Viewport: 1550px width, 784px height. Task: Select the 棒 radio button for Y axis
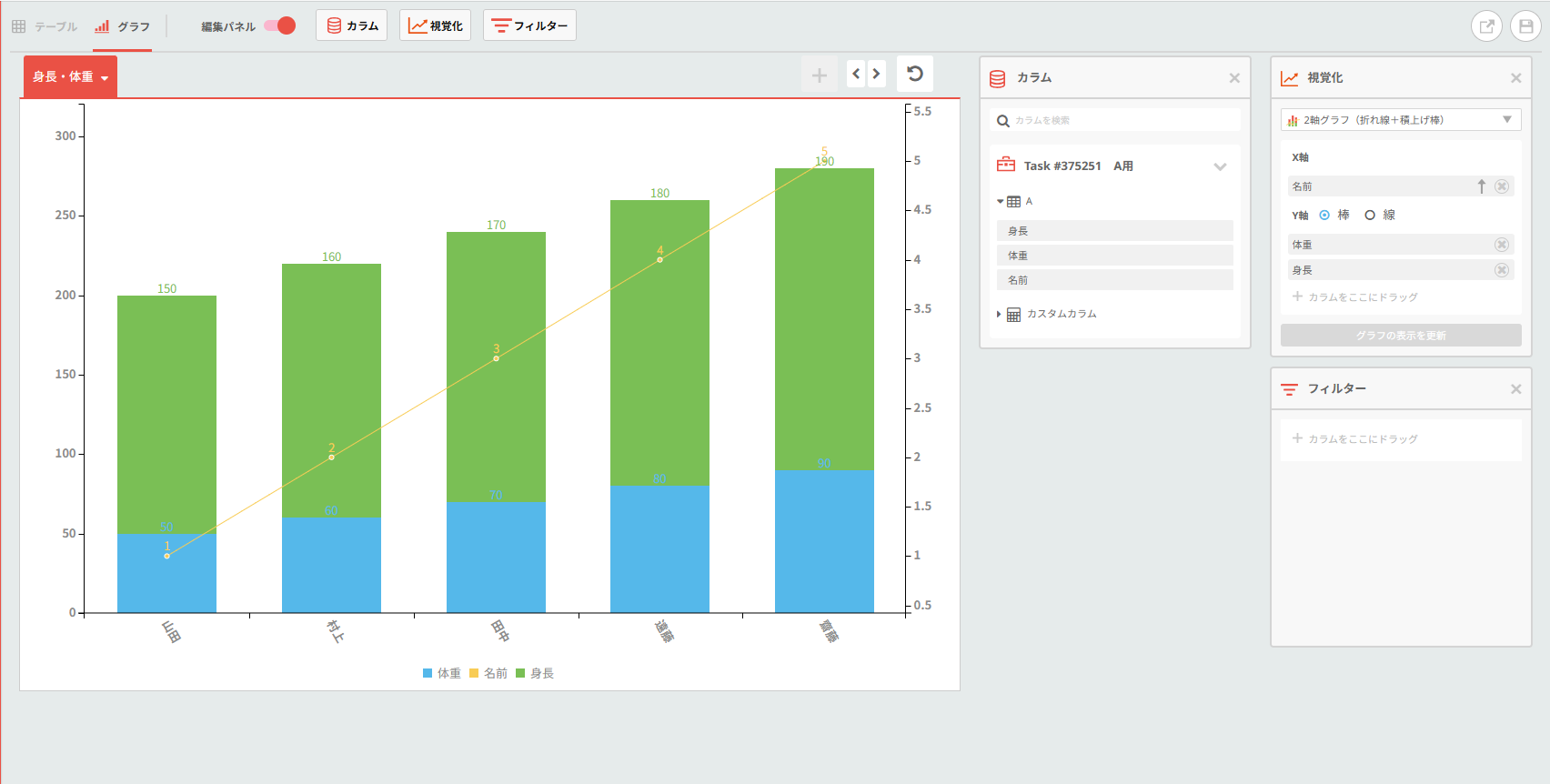pos(1324,216)
